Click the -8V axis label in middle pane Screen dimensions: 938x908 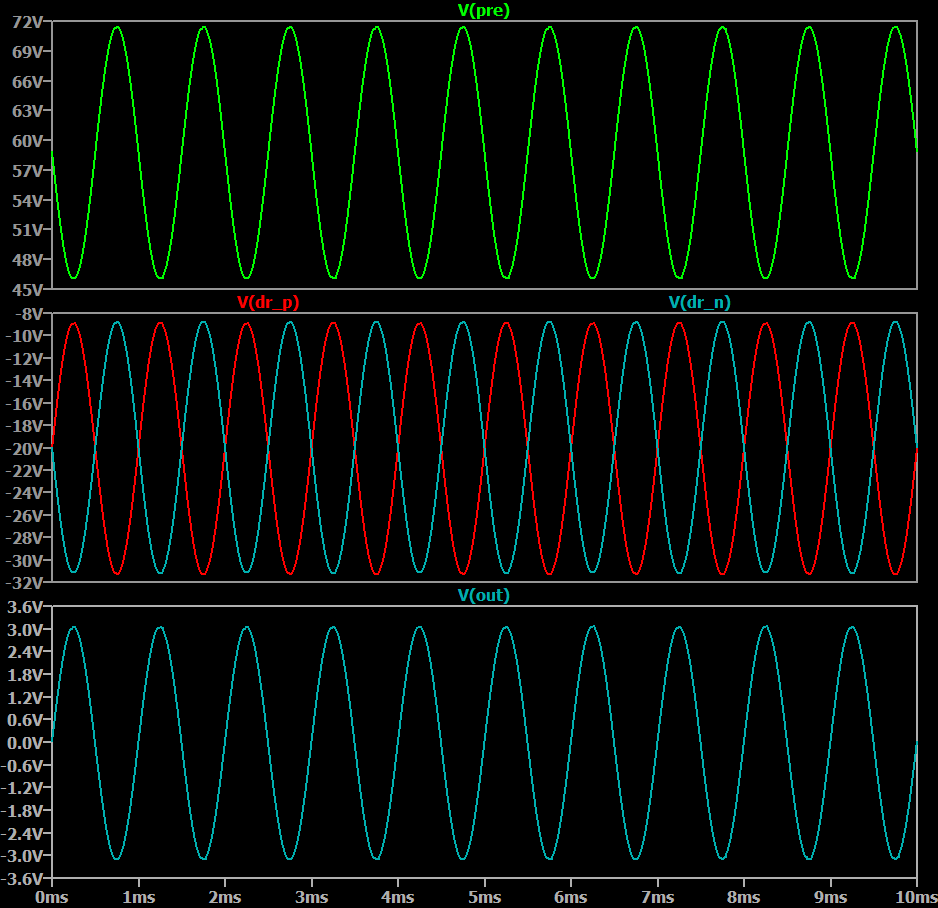tap(29, 314)
